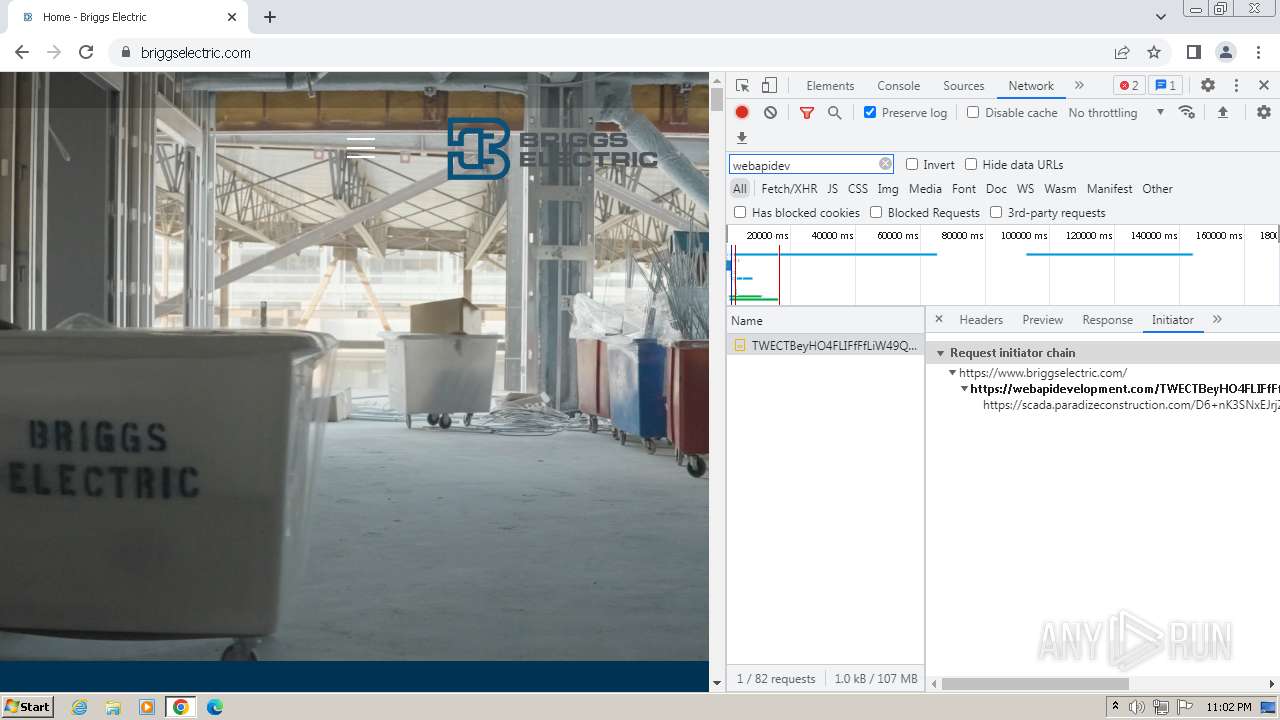The image size is (1280, 720).
Task: Filter requests by Fetch/XHR
Action: click(x=789, y=188)
